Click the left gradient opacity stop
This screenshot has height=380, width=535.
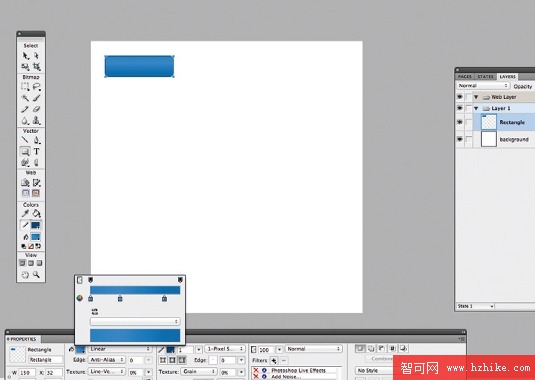pos(90,280)
